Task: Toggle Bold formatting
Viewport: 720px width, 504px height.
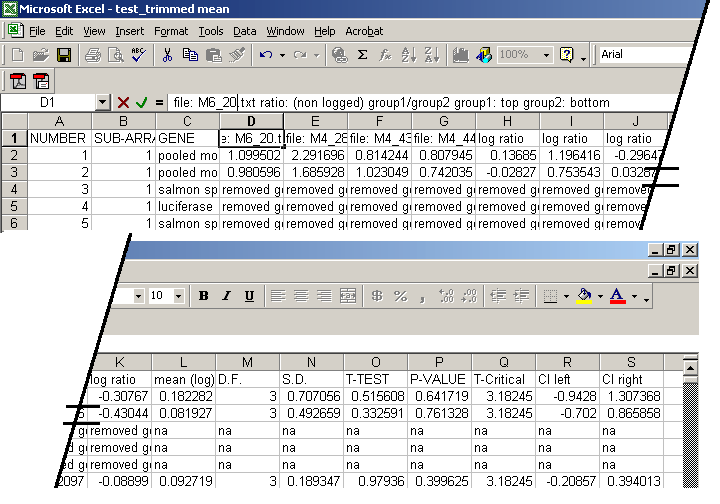Action: click(203, 296)
